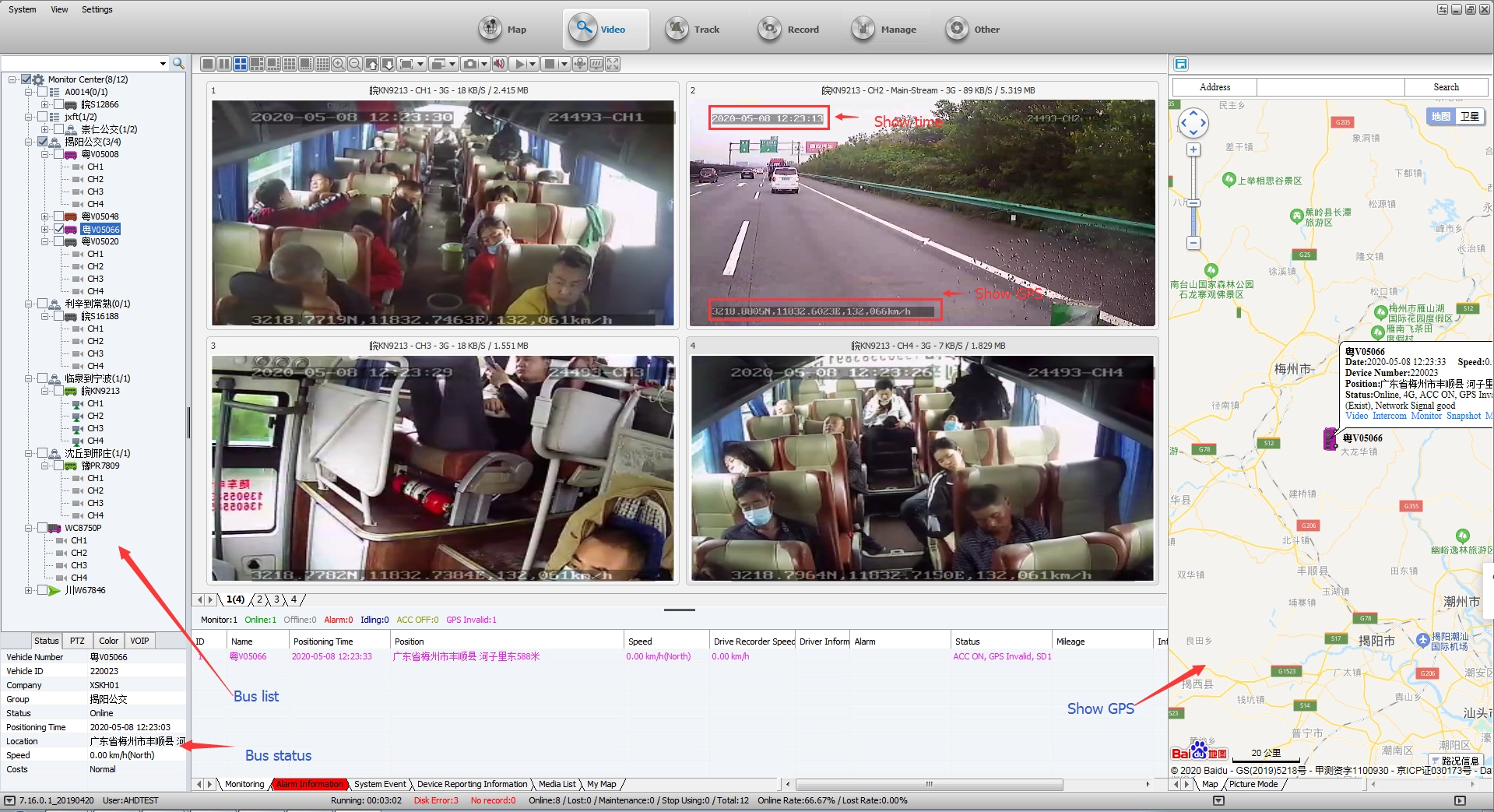Screen dimensions: 1494x812
Task: Check the 粤V05048 vehicle checkbox
Action: [x=58, y=216]
